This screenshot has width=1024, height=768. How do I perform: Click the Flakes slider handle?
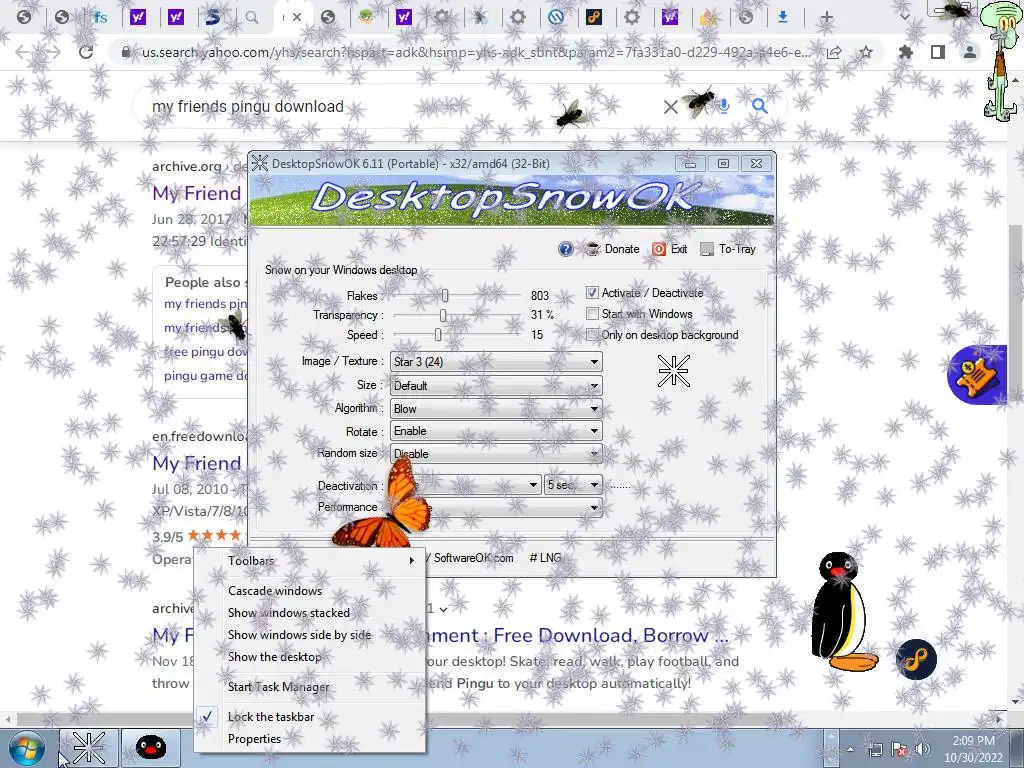click(445, 296)
